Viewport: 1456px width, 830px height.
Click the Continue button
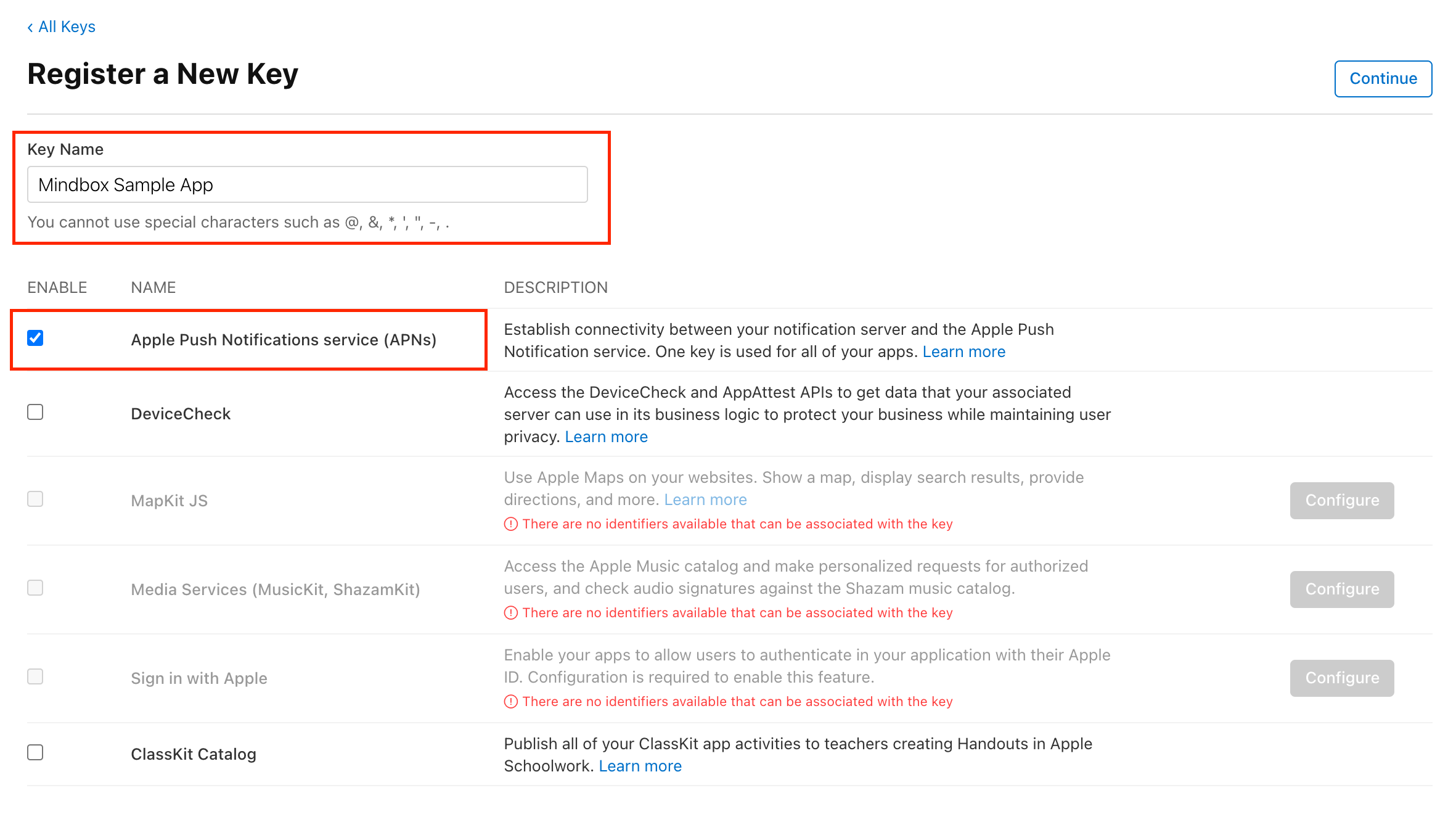point(1383,78)
